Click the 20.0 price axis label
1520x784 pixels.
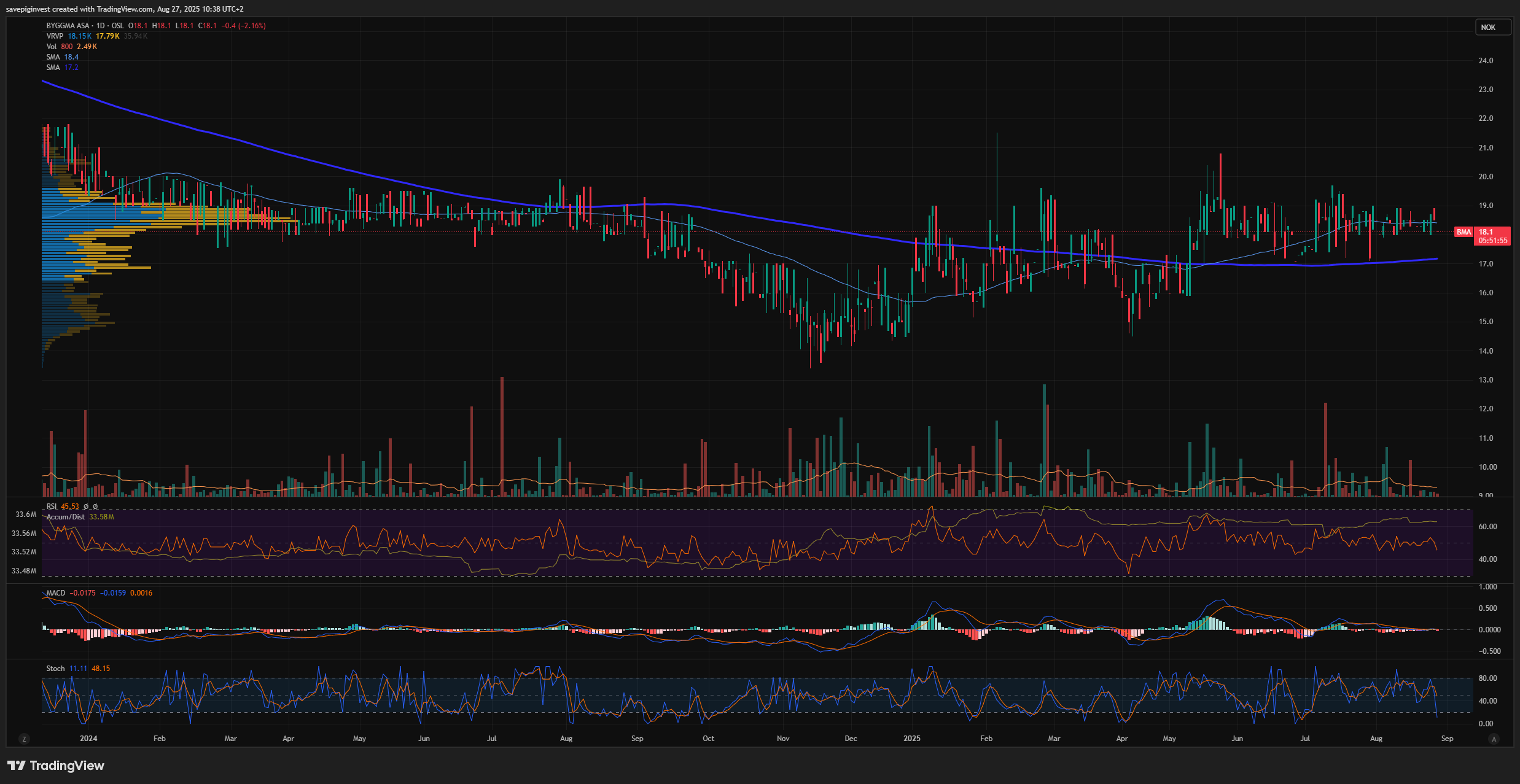(x=1486, y=177)
